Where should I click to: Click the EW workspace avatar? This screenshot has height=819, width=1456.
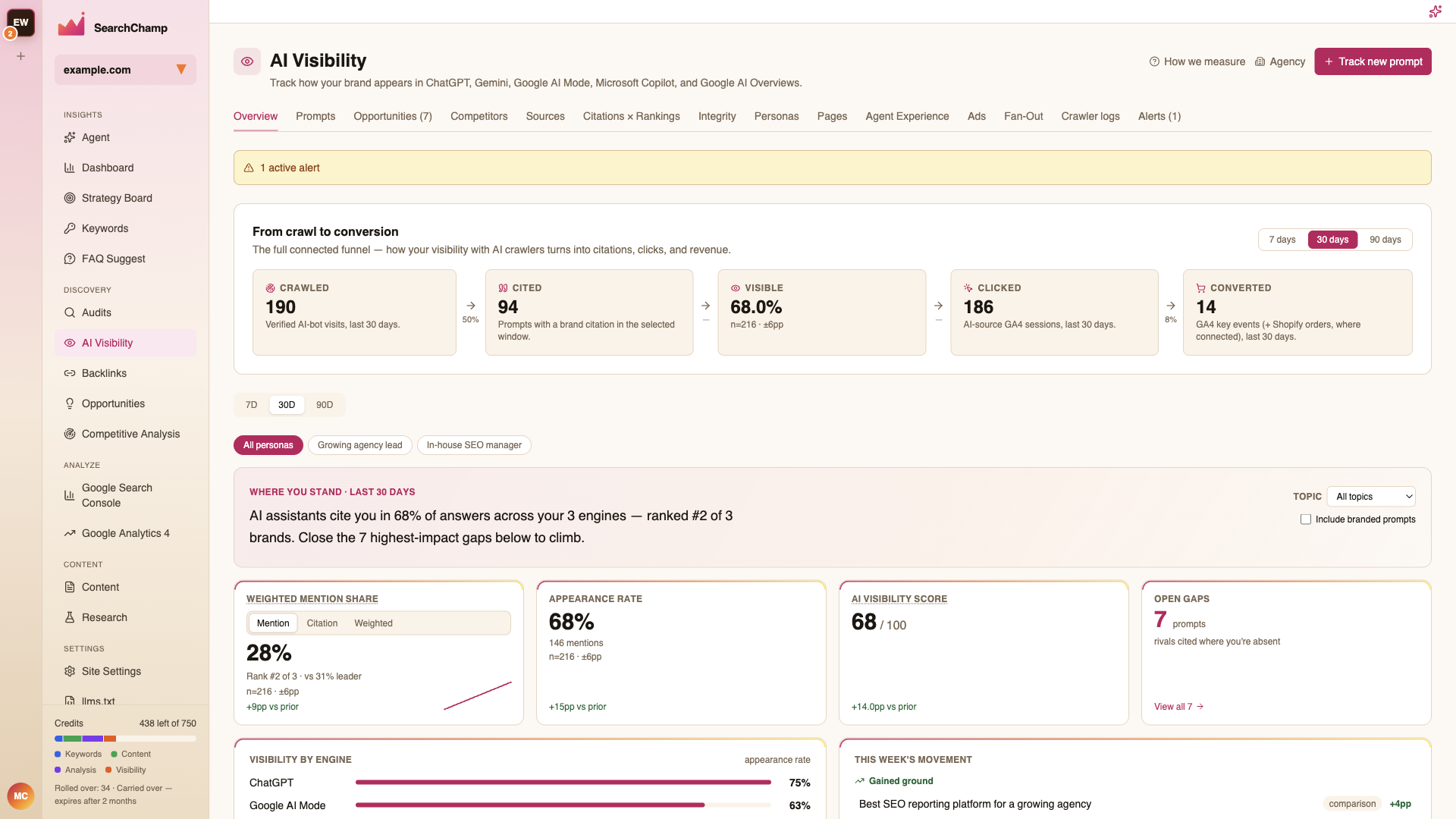point(20,23)
